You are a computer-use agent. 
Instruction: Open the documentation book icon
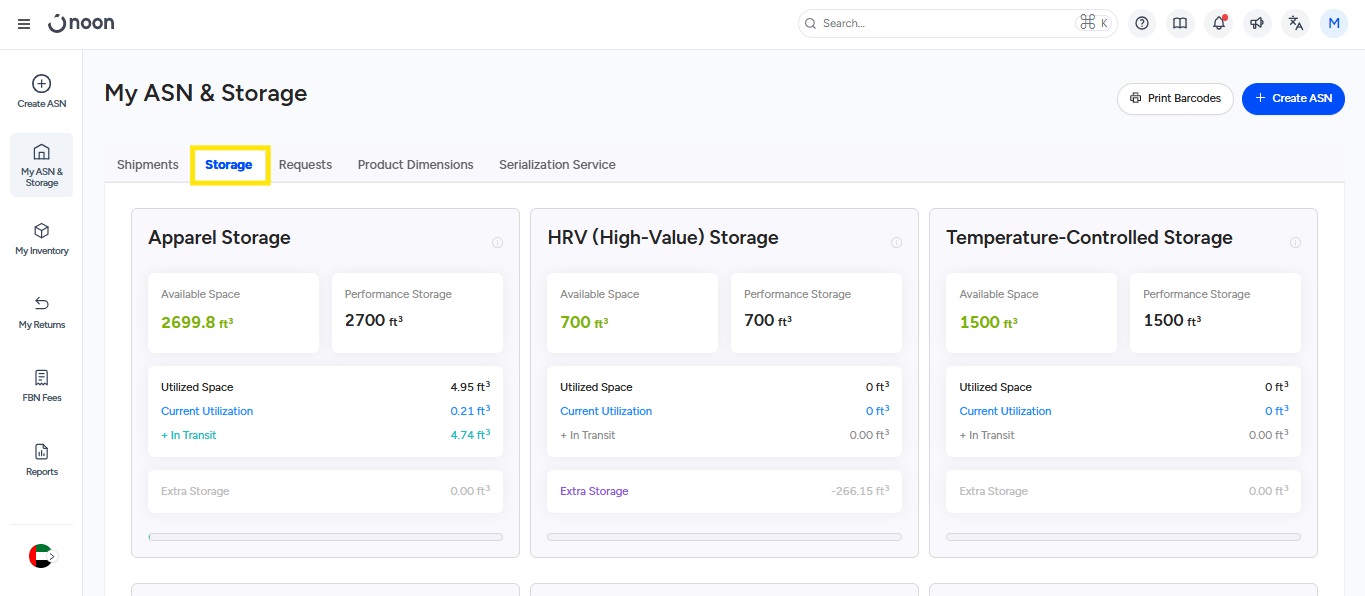click(1180, 24)
